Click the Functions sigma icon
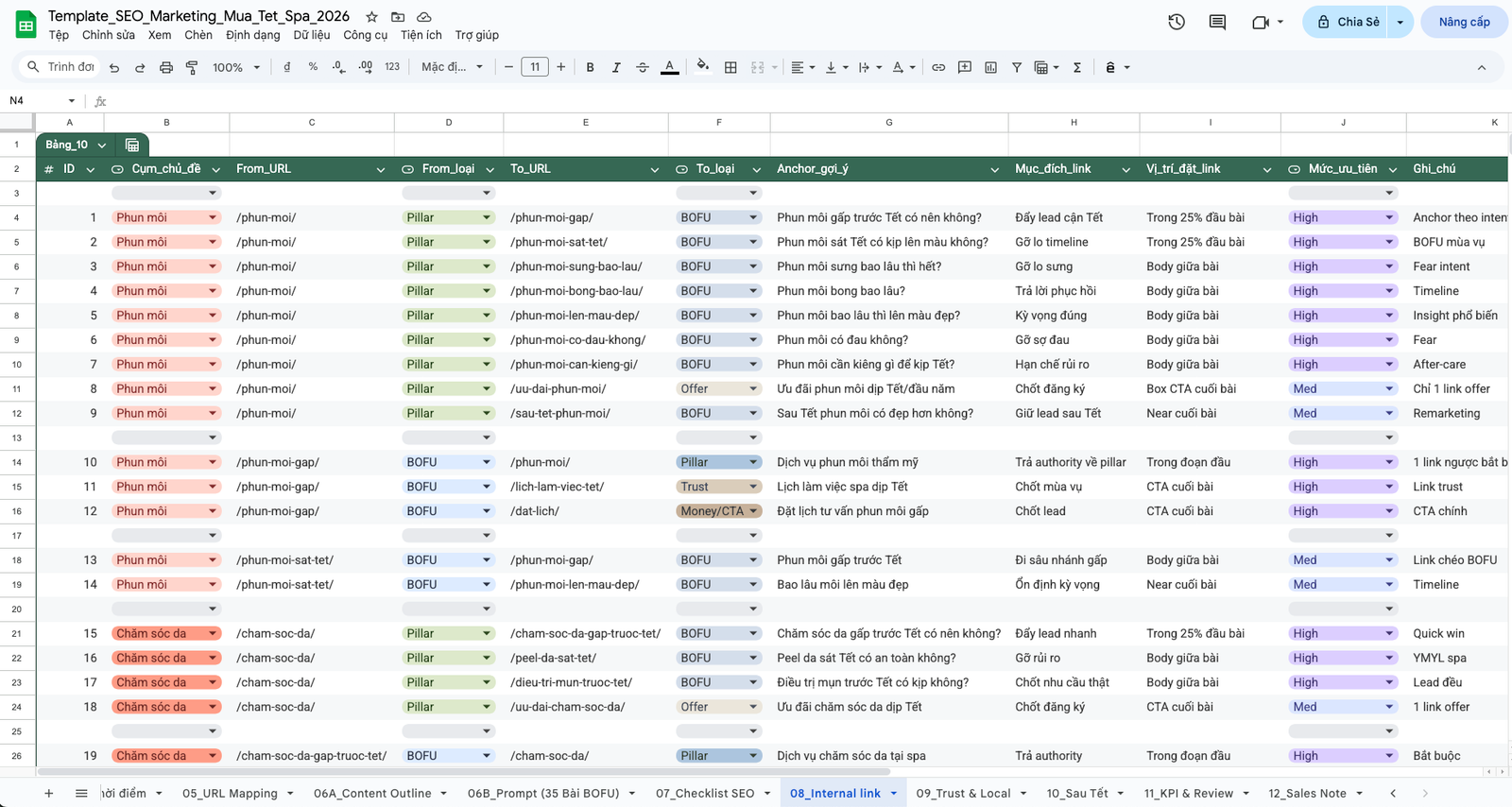The width and height of the screenshot is (1512, 807). tap(1077, 67)
